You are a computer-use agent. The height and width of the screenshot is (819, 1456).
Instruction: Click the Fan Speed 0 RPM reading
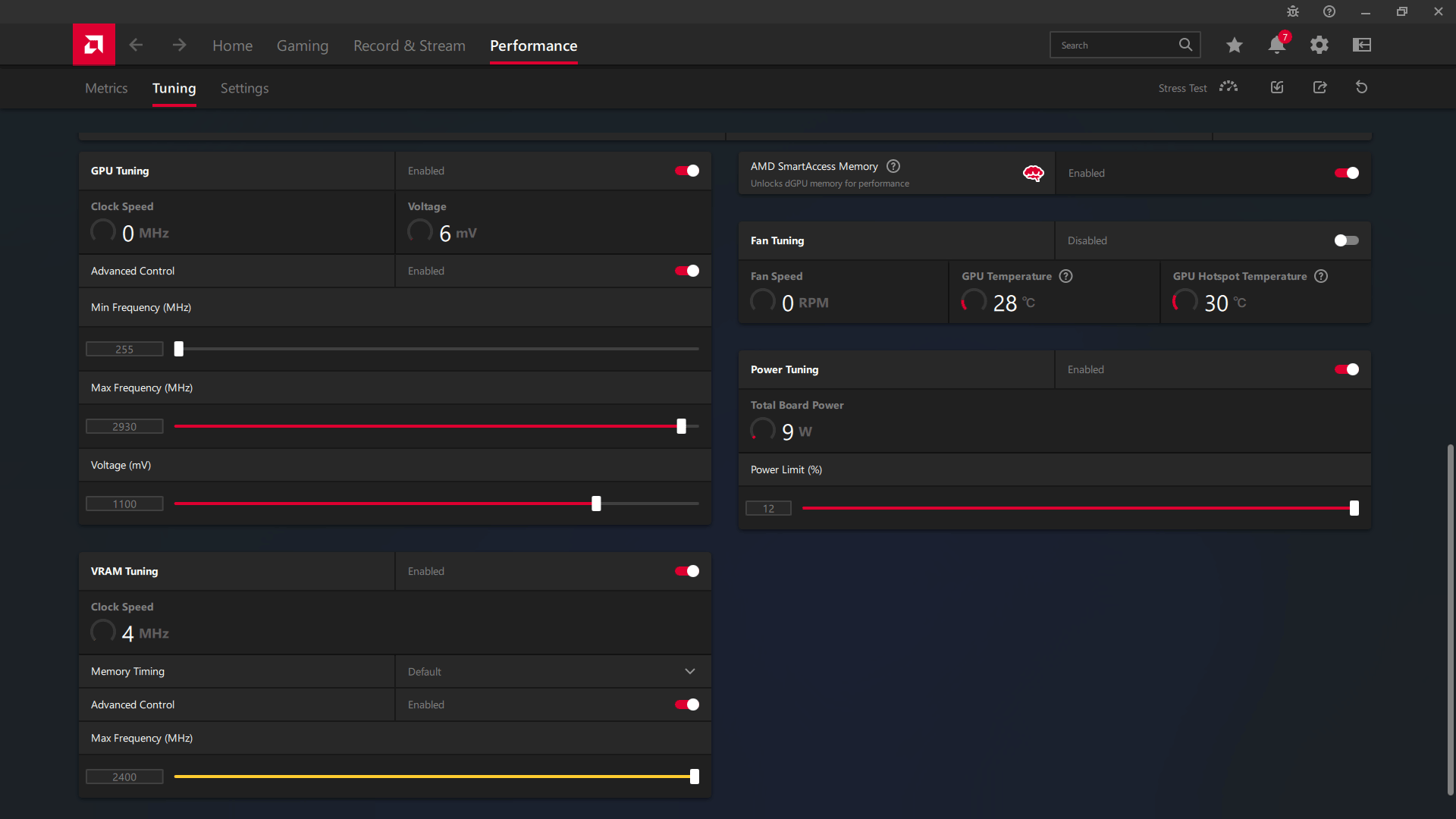pyautogui.click(x=790, y=302)
